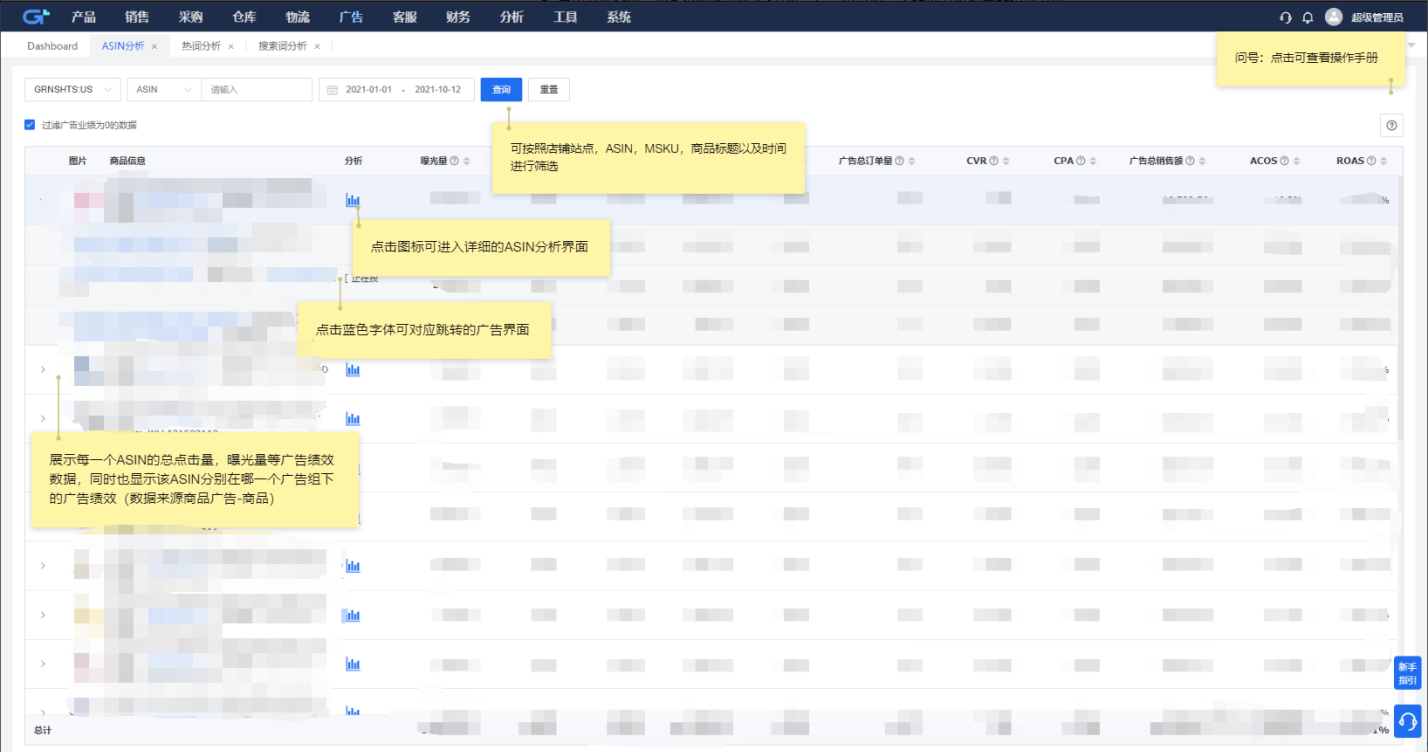1428x752 pixels.
Task: Open the GRNSHTS:US store dropdown
Action: click(x=72, y=90)
